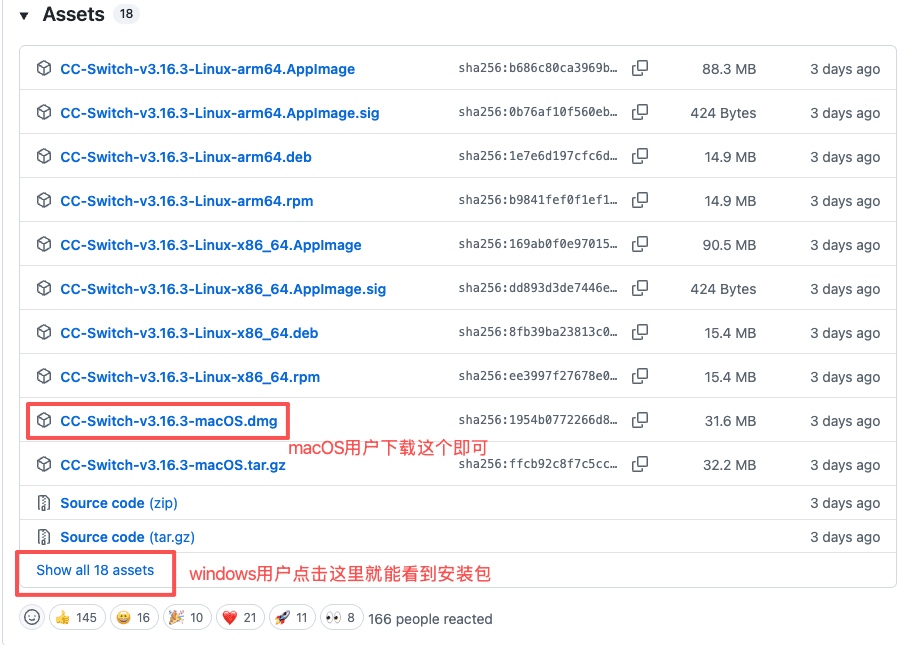Click package icon beside Linux-arm64.AppImage

tap(44, 68)
